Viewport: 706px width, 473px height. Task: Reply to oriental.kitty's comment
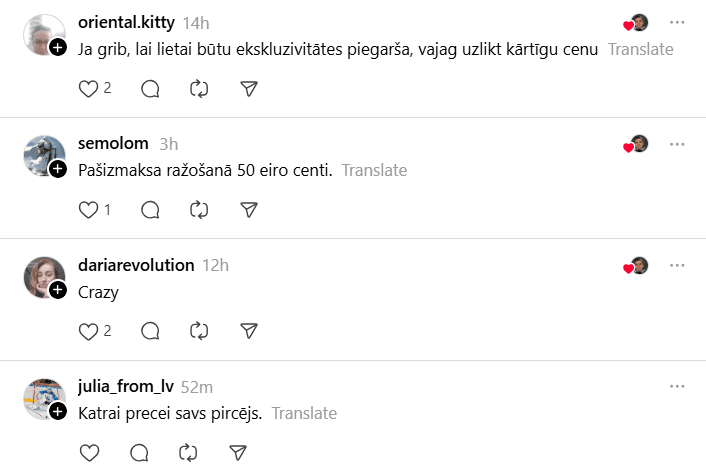pos(150,88)
